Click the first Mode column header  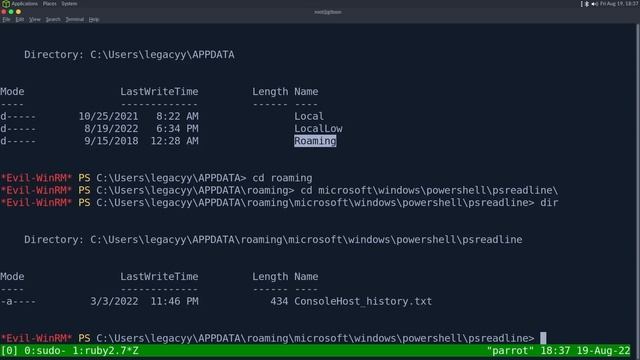[12, 92]
